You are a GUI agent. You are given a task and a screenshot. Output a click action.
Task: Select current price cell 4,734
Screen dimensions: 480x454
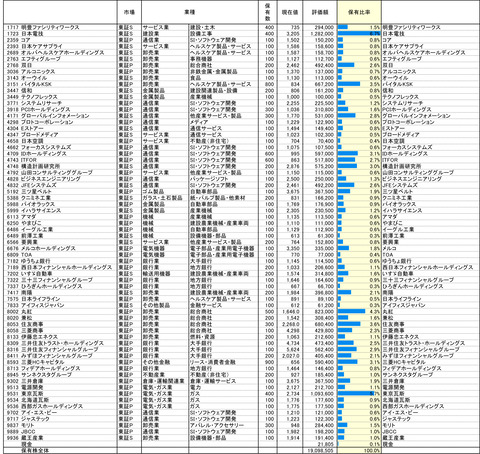[x=289, y=343]
